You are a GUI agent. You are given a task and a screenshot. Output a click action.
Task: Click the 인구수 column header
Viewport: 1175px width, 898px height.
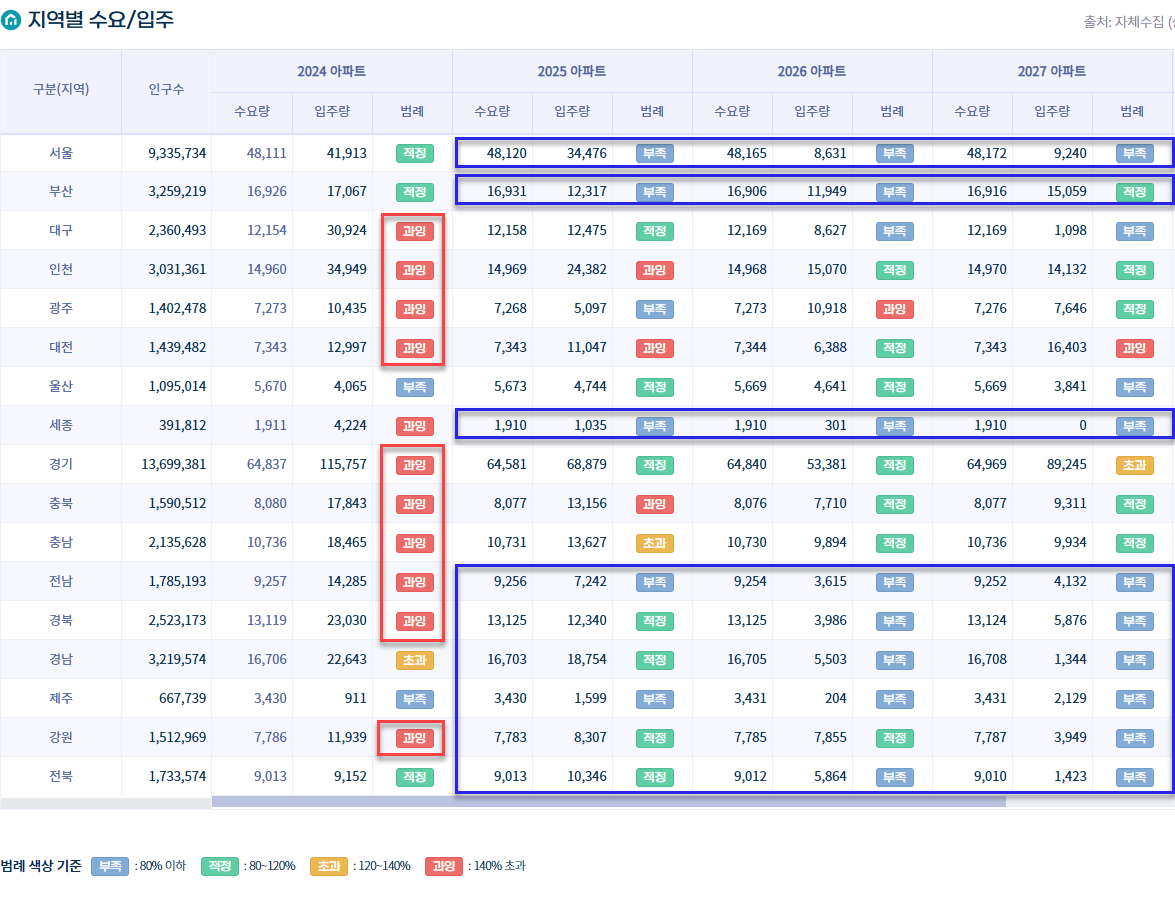point(166,89)
